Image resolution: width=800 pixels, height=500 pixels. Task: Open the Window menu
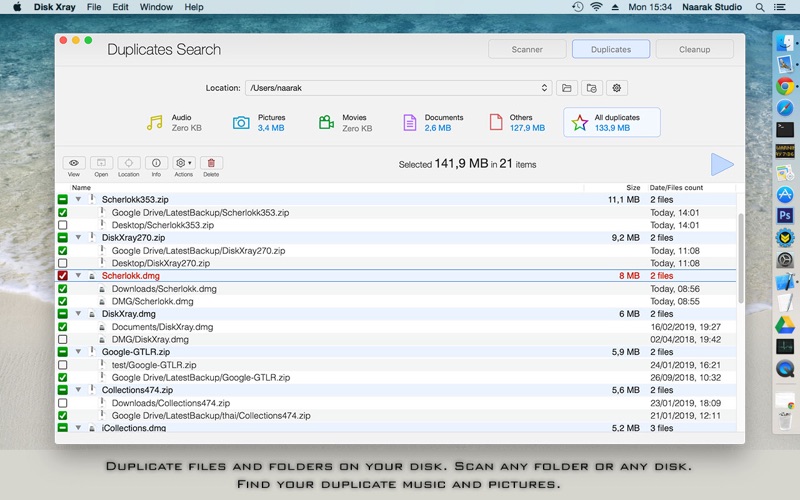pyautogui.click(x=156, y=7)
